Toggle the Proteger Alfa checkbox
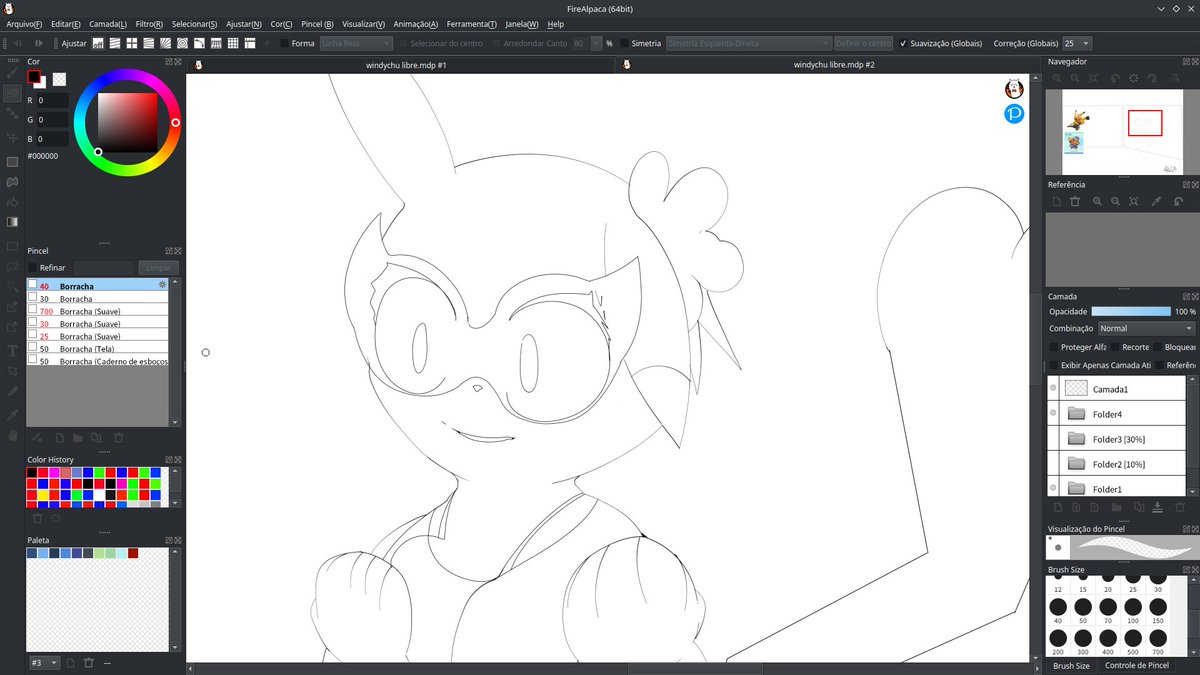Screen dimensions: 1200x675 pos(1053,347)
